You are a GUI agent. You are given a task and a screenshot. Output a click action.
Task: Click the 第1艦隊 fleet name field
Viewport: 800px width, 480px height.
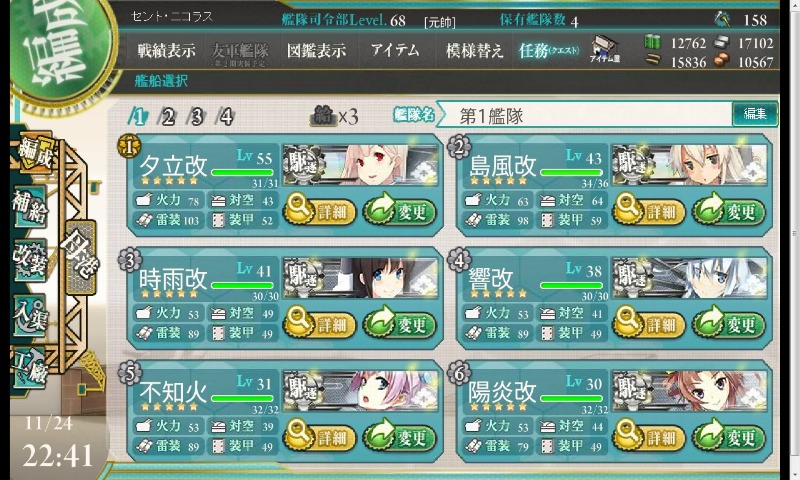coord(585,115)
